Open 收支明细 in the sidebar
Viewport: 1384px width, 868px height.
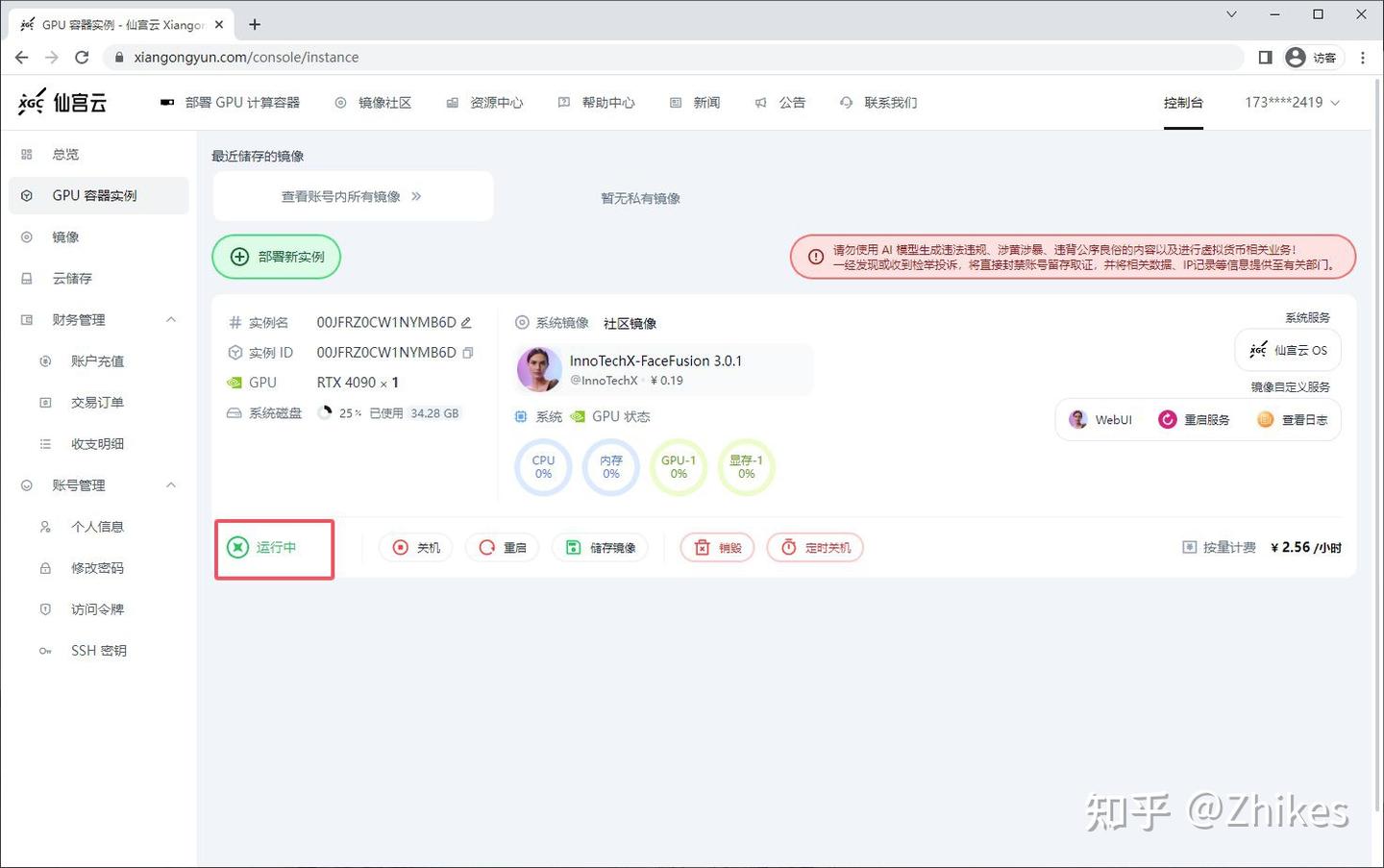coord(99,444)
